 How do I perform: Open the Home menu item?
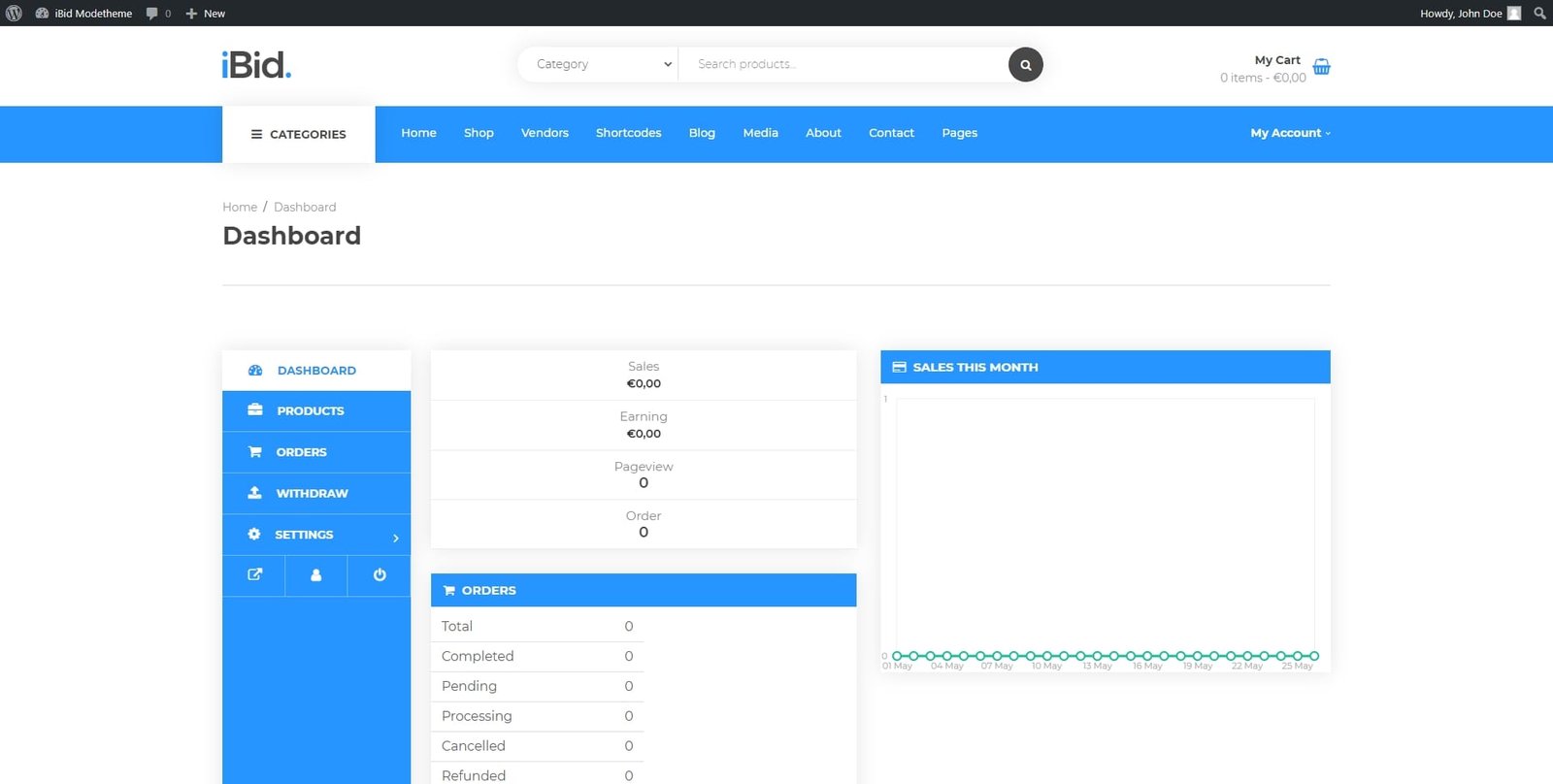point(418,133)
